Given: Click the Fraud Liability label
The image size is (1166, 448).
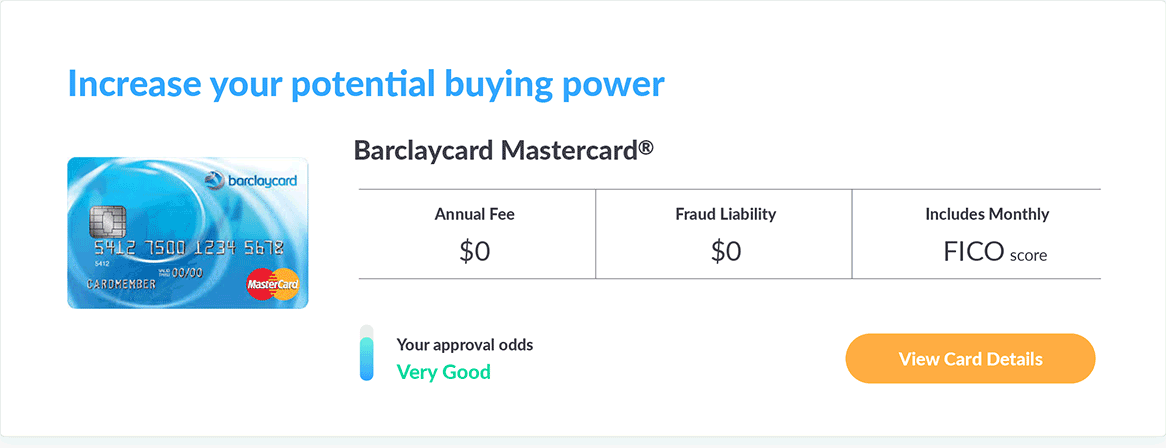Looking at the screenshot, I should 725,214.
